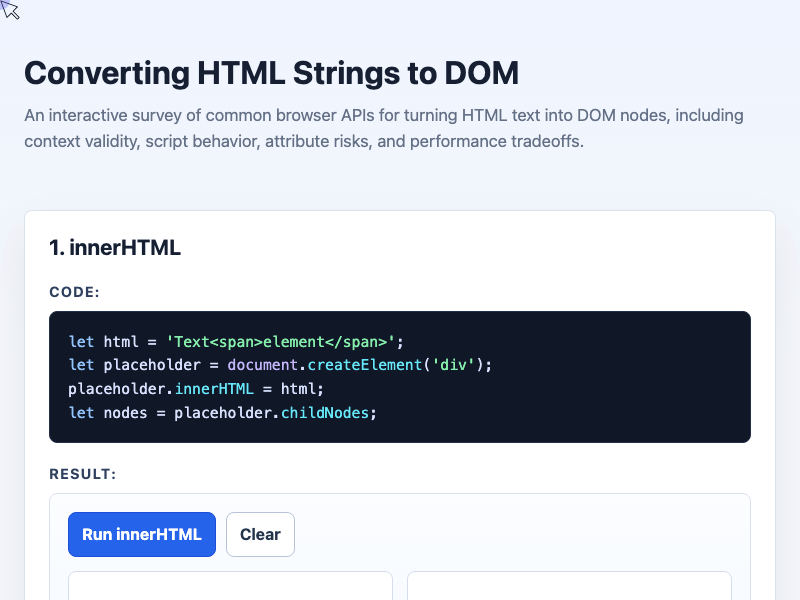The height and width of the screenshot is (600, 800).
Task: Click the Clear button
Action: point(260,534)
